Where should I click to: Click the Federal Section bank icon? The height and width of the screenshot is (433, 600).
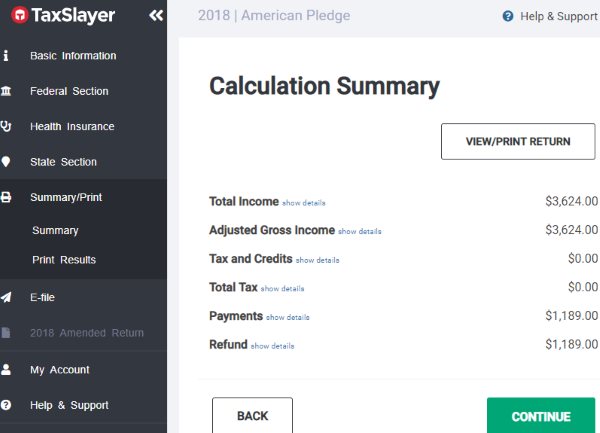[7, 91]
